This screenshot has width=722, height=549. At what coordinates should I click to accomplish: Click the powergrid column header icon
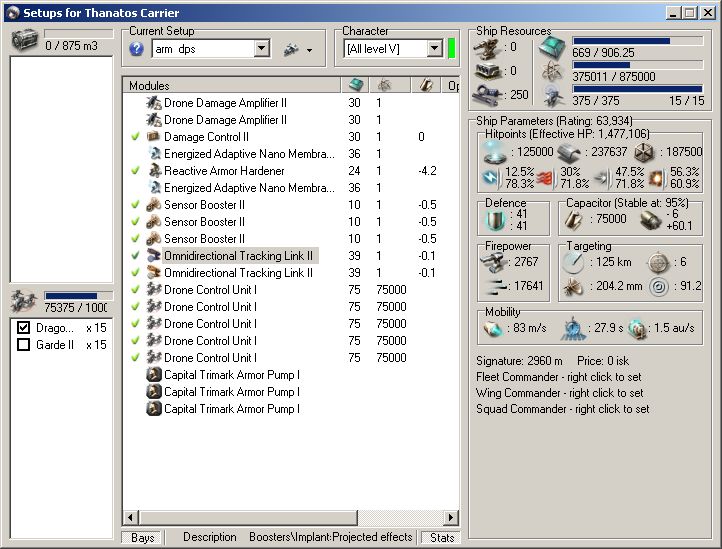(x=384, y=85)
